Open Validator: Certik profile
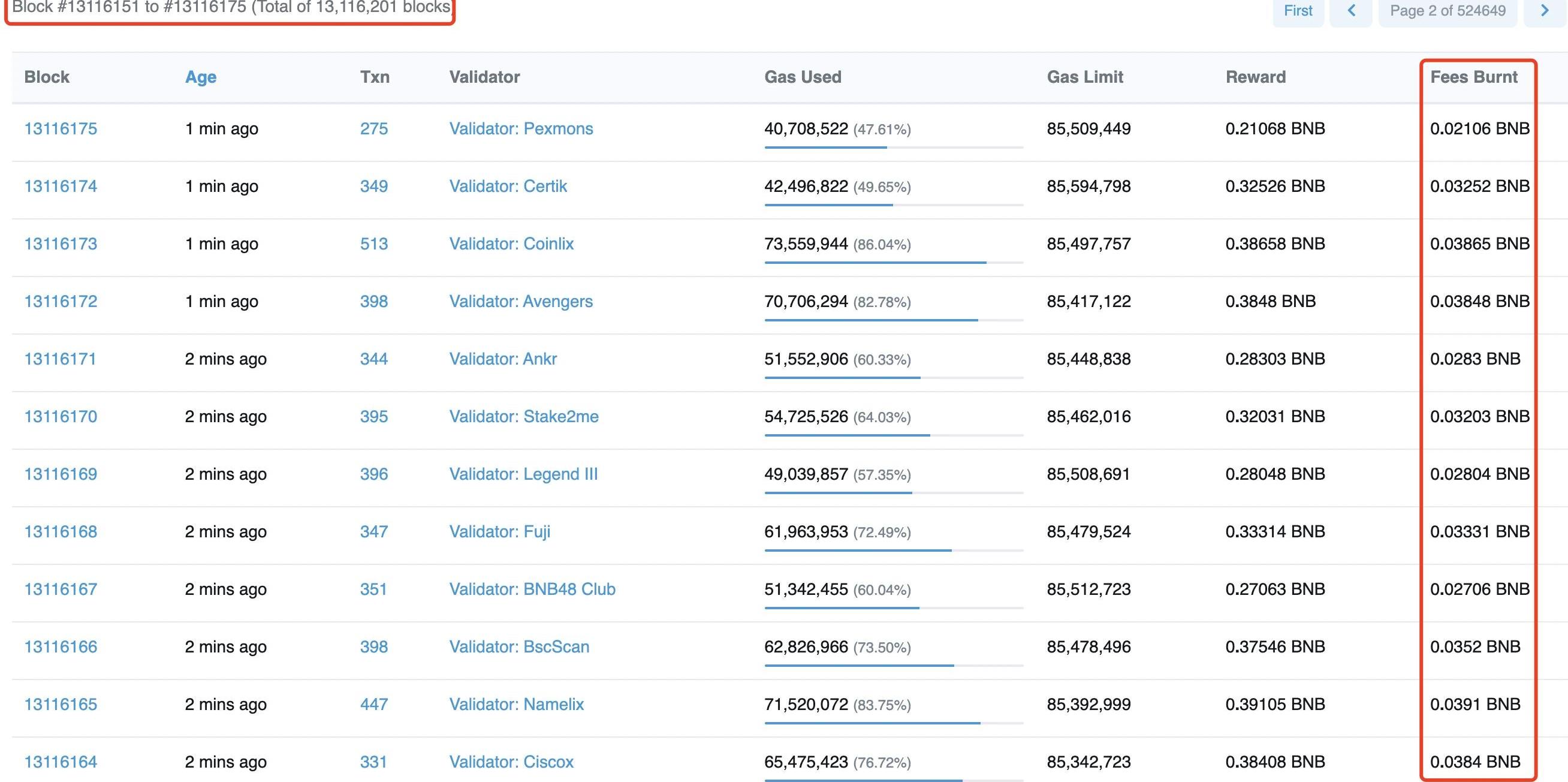Image resolution: width=1568 pixels, height=782 pixels. (508, 187)
